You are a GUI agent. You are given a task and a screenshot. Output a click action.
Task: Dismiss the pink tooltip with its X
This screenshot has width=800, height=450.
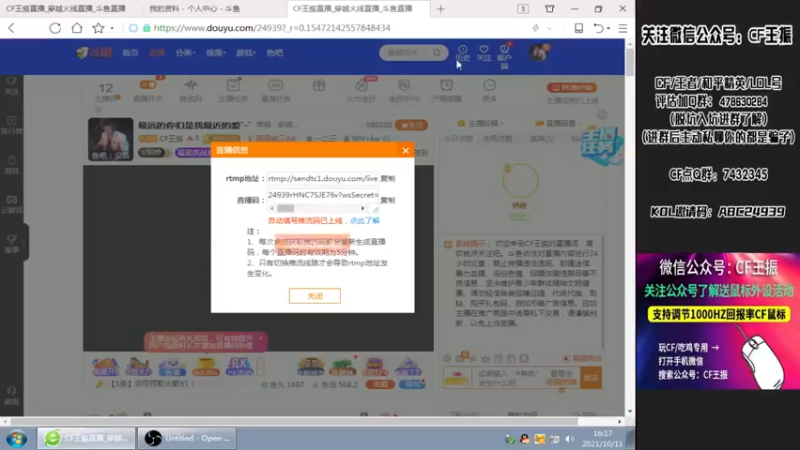pos(260,338)
